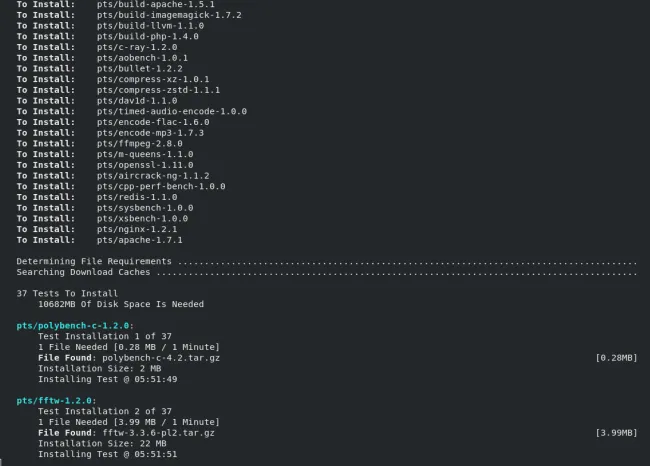The height and width of the screenshot is (466, 650).
Task: Select the pts/build-apache-1.5.1 line
Action: (116, 5)
